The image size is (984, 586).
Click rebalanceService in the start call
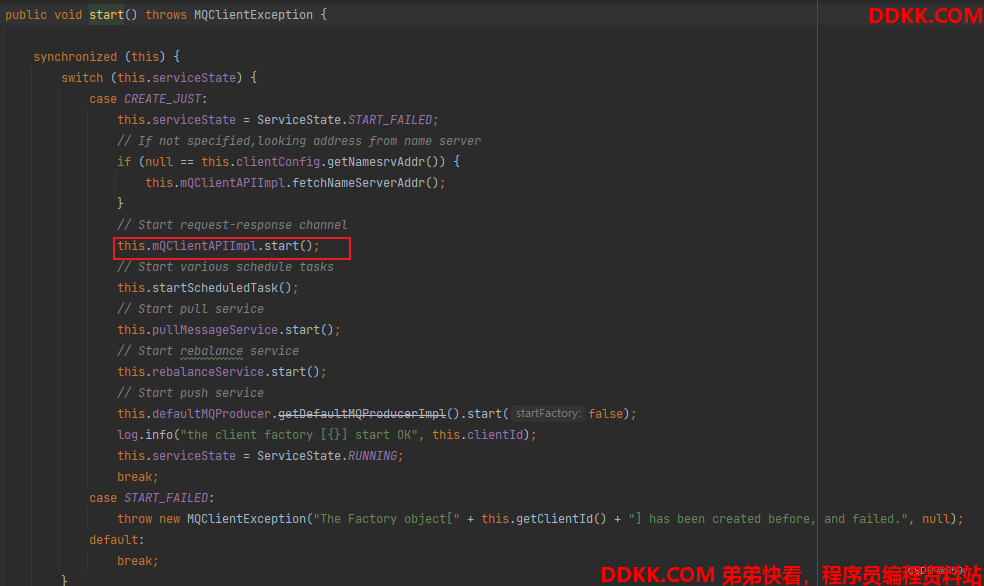click(208, 372)
